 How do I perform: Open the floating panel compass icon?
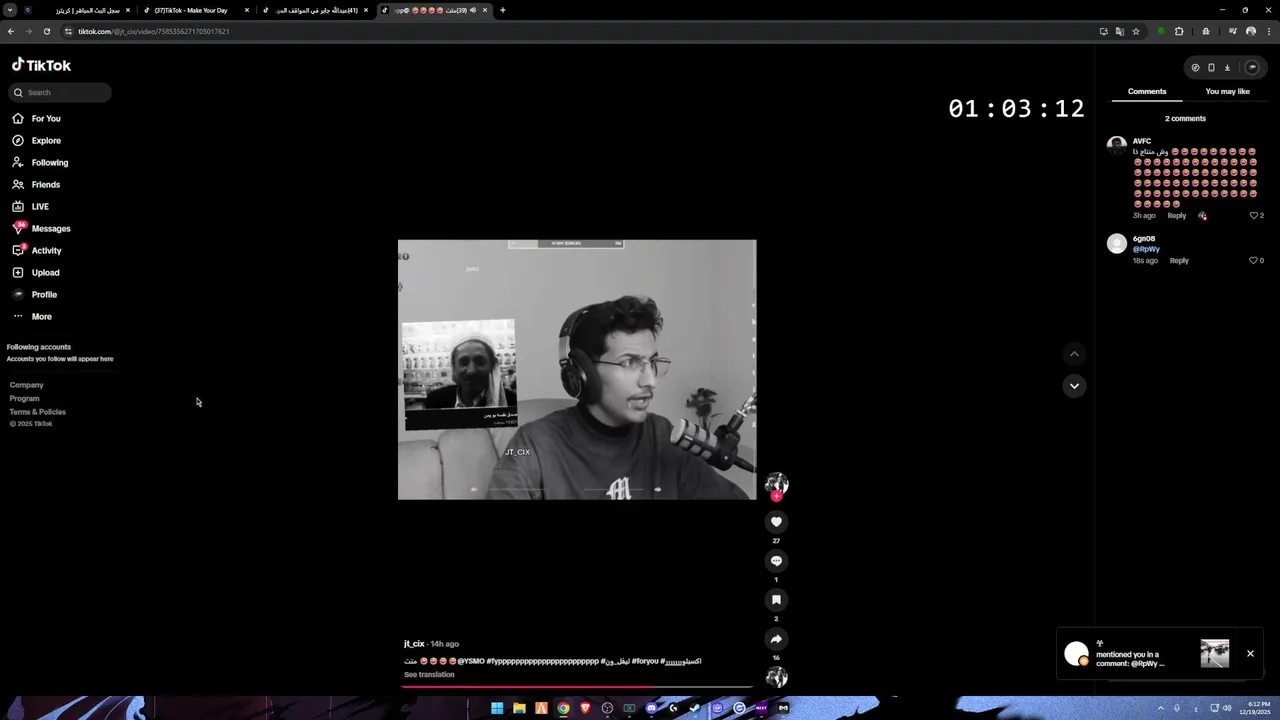1195,68
